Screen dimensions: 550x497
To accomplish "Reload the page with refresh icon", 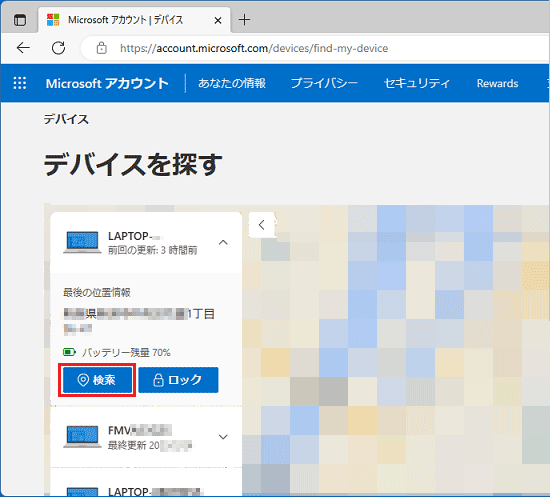I will pos(59,48).
